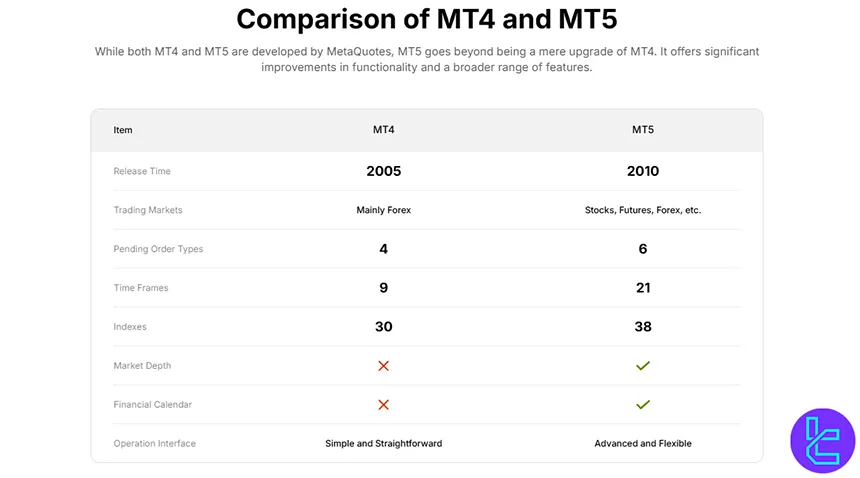Click the Indexes row label
The width and height of the screenshot is (860, 478).
130,327
